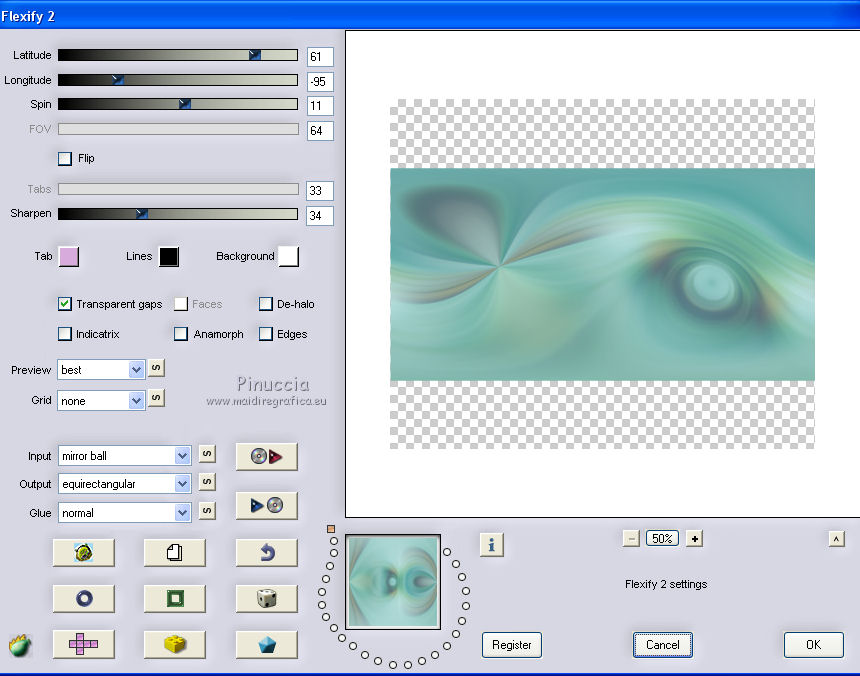Screen dimensions: 860x676
Task: Click the Latitude slider
Action: pos(178,55)
